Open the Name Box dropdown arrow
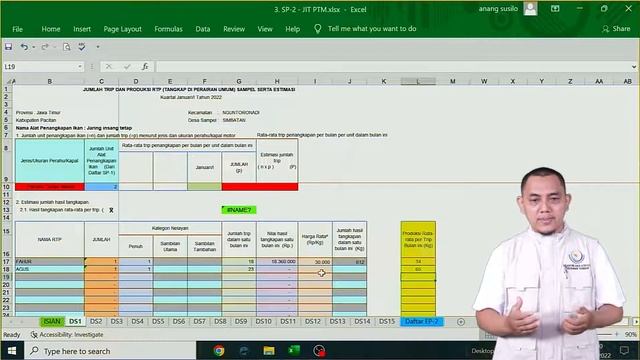The image size is (640, 360). click(80, 67)
